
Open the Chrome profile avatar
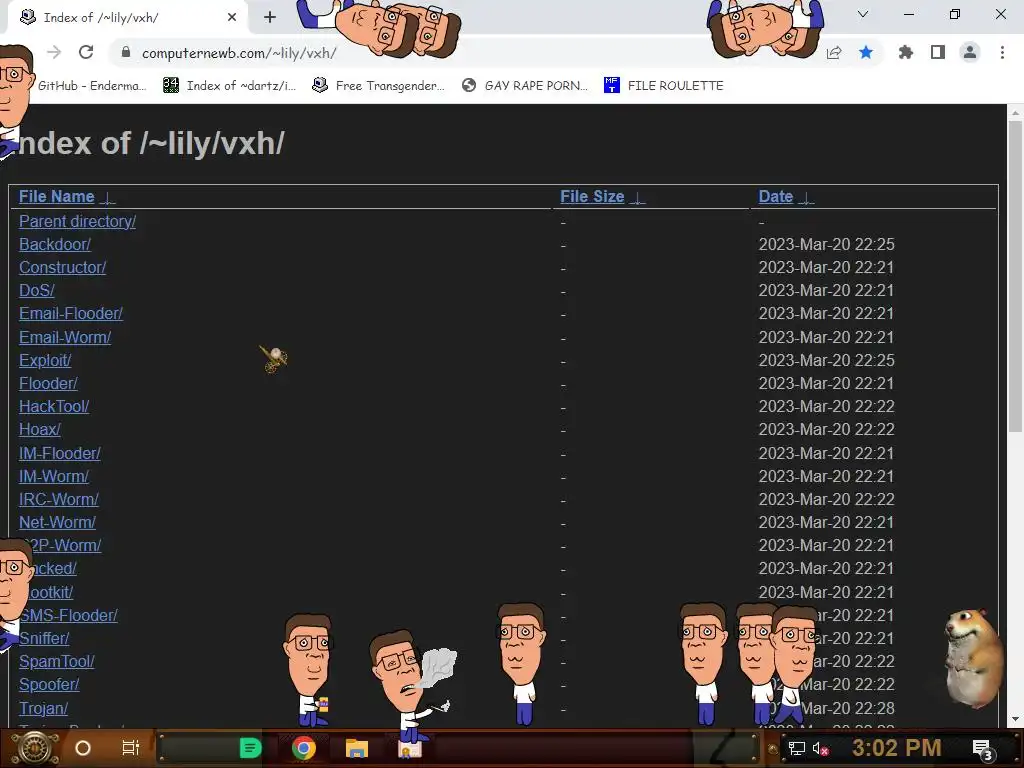[970, 52]
